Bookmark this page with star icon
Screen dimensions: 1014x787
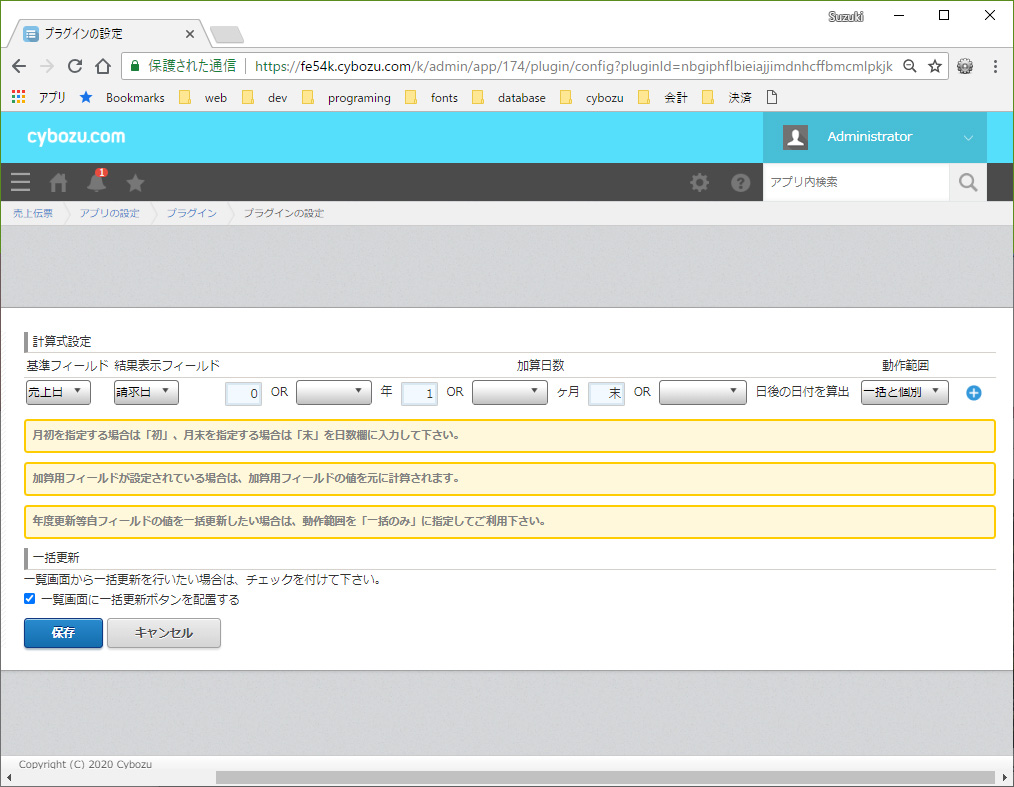coord(934,66)
